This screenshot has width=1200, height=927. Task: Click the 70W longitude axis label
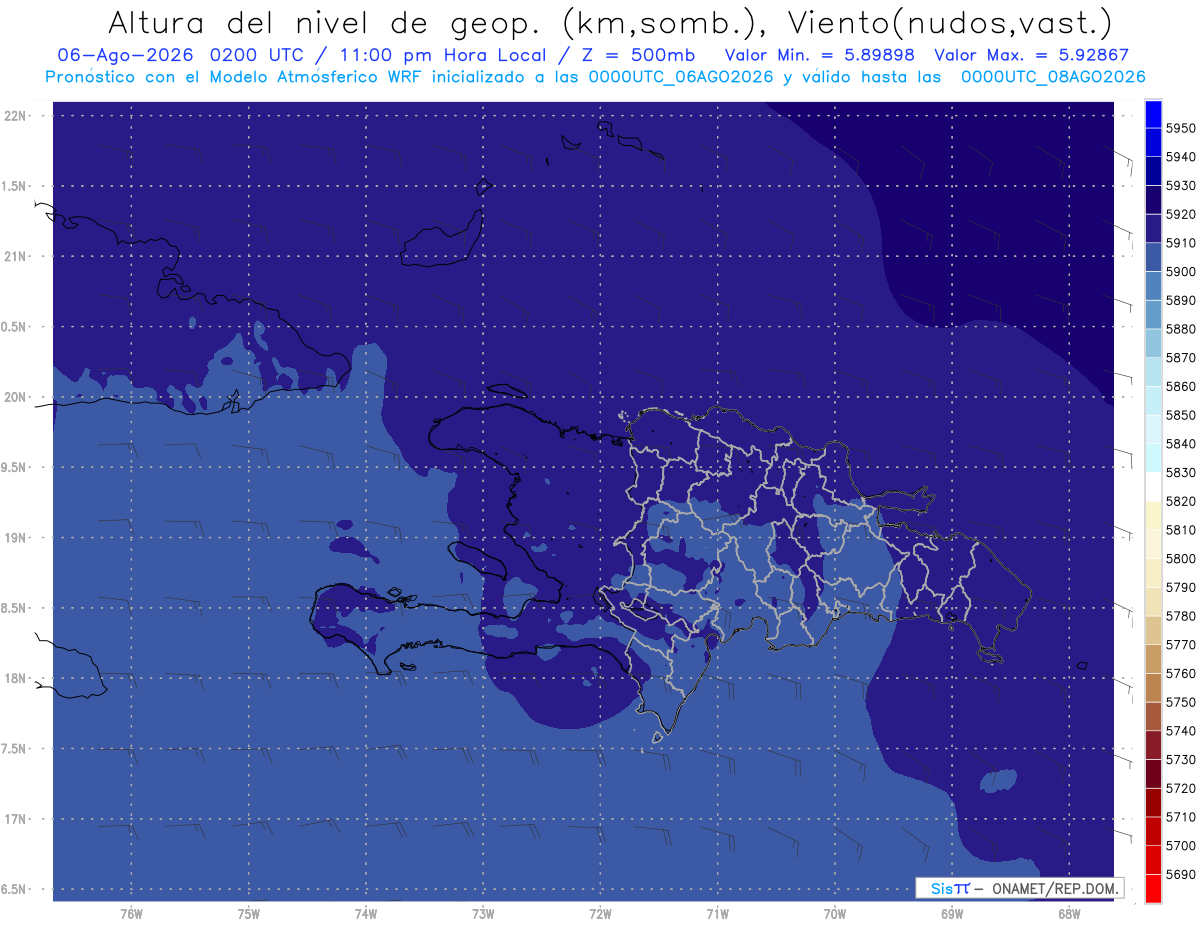[834, 913]
